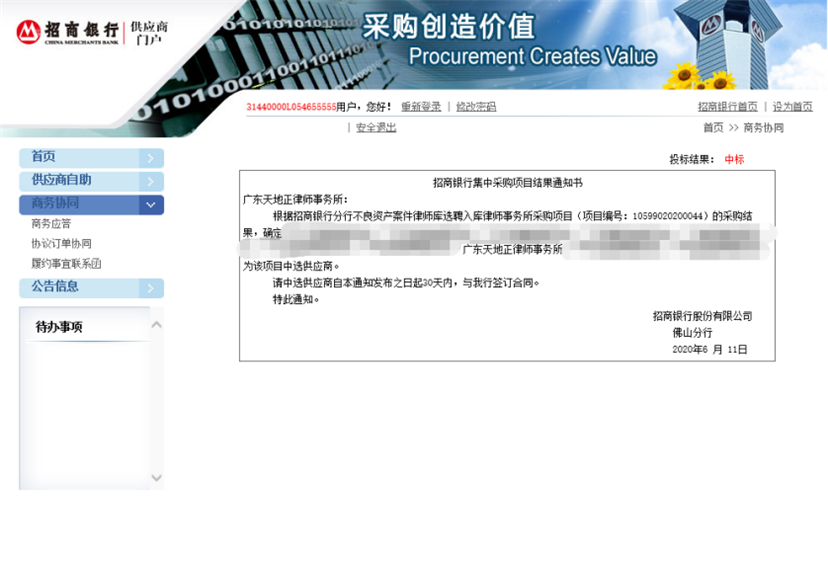Click the 修改密码 link
The height and width of the screenshot is (565, 828).
coord(476,107)
